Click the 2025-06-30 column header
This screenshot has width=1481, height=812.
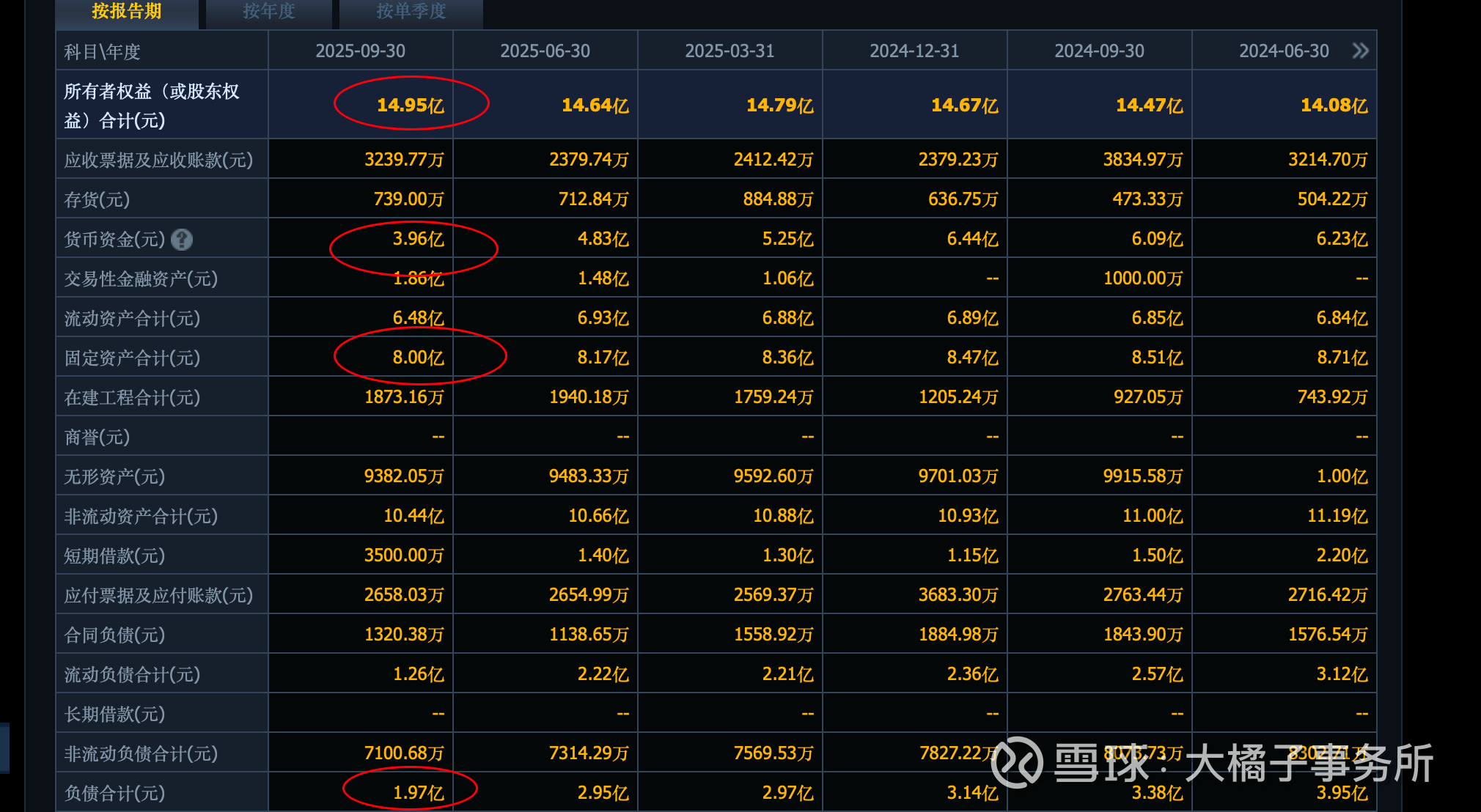click(545, 51)
